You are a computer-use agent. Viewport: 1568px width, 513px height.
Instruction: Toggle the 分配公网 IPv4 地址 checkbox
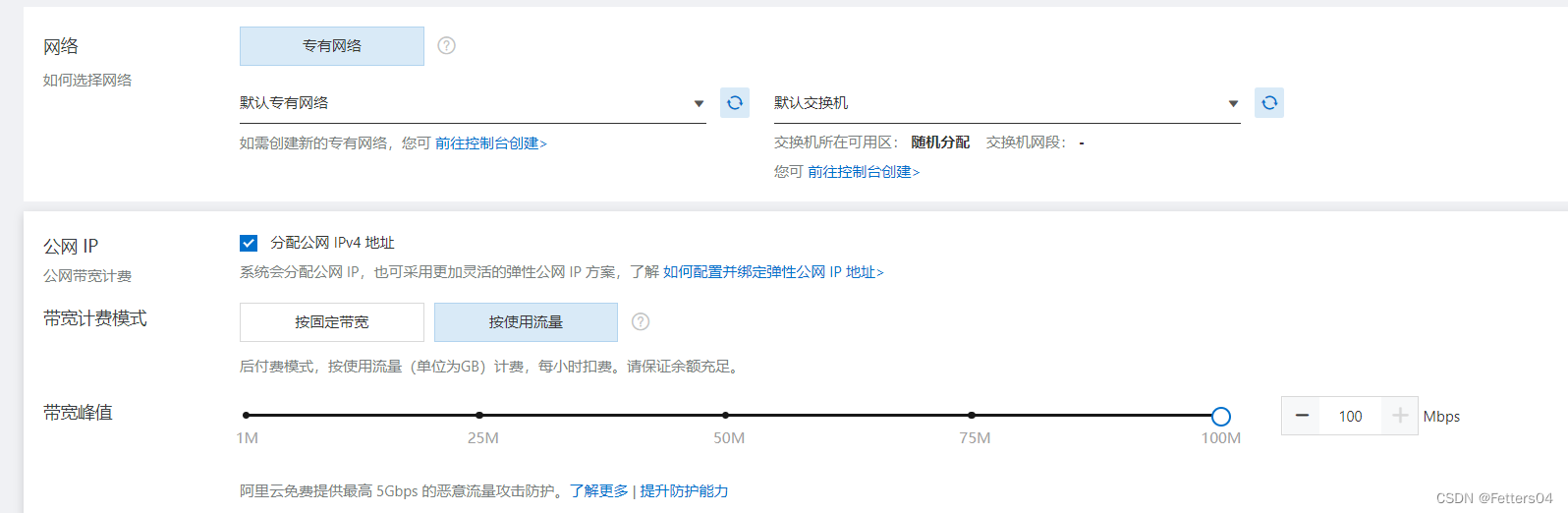[x=249, y=243]
